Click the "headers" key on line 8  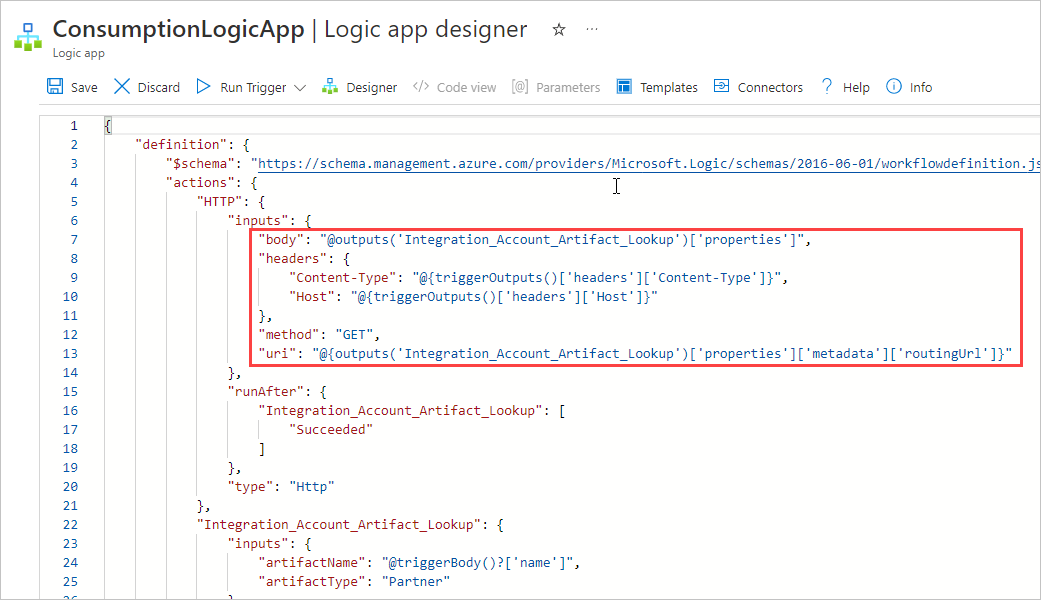click(292, 259)
